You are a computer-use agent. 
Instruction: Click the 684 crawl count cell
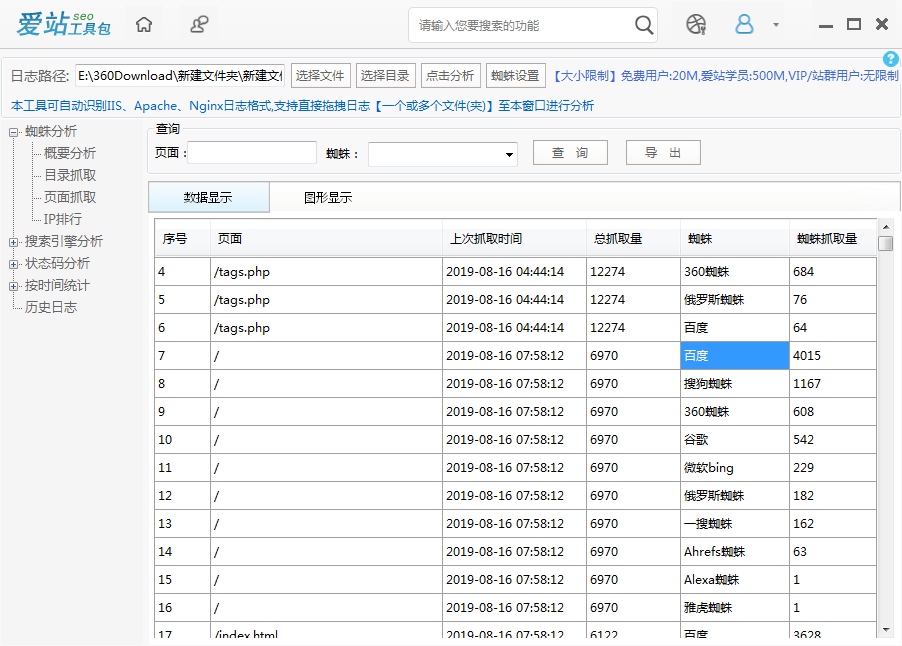coord(833,272)
